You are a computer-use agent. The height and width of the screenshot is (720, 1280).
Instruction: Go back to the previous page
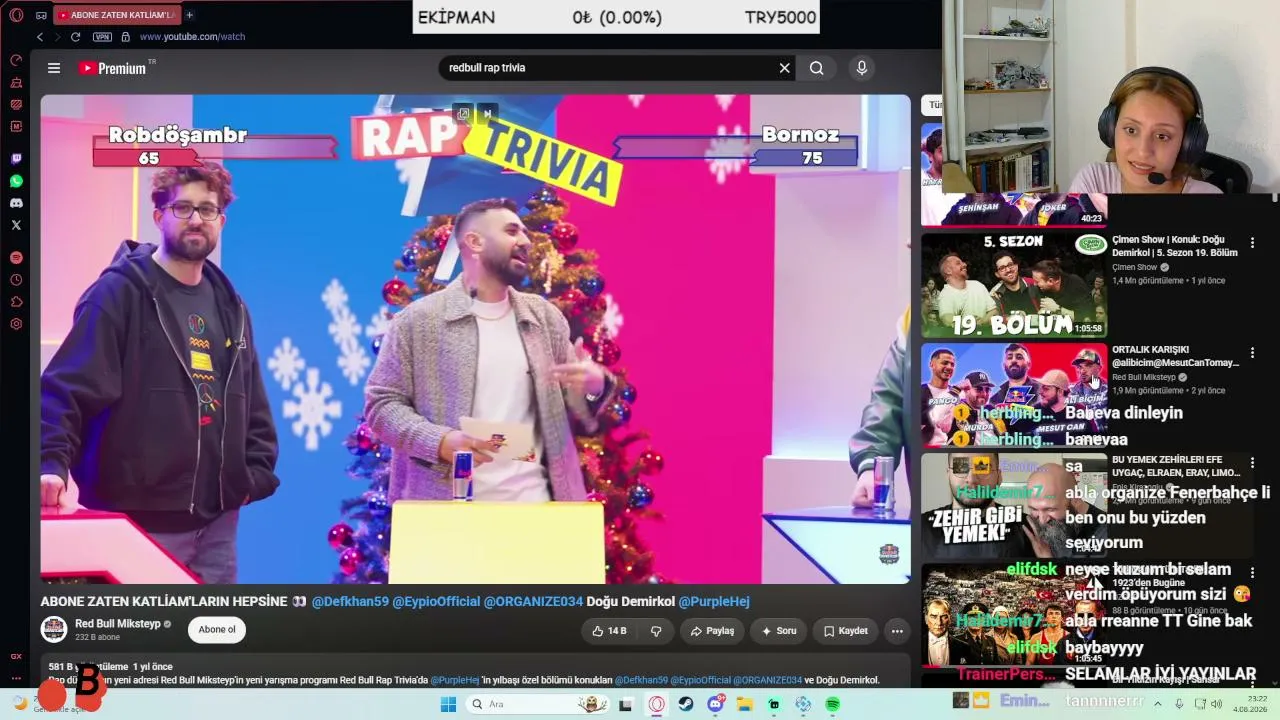coord(40,37)
